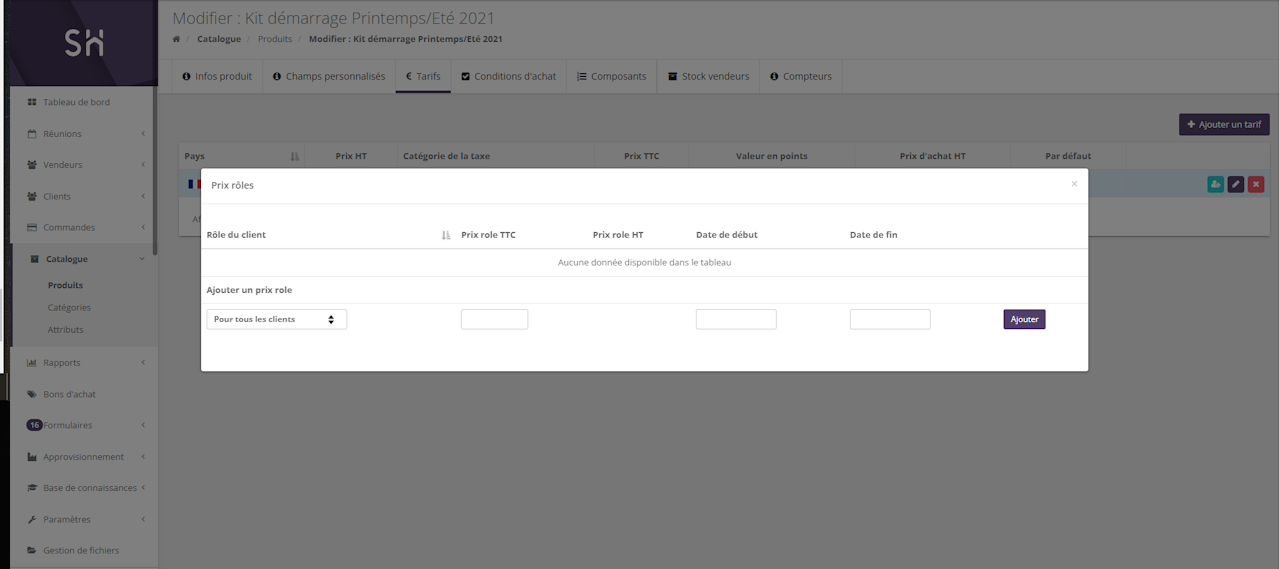Open Catégories in the Catalogue submenu
The width and height of the screenshot is (1280, 569).
(x=69, y=307)
